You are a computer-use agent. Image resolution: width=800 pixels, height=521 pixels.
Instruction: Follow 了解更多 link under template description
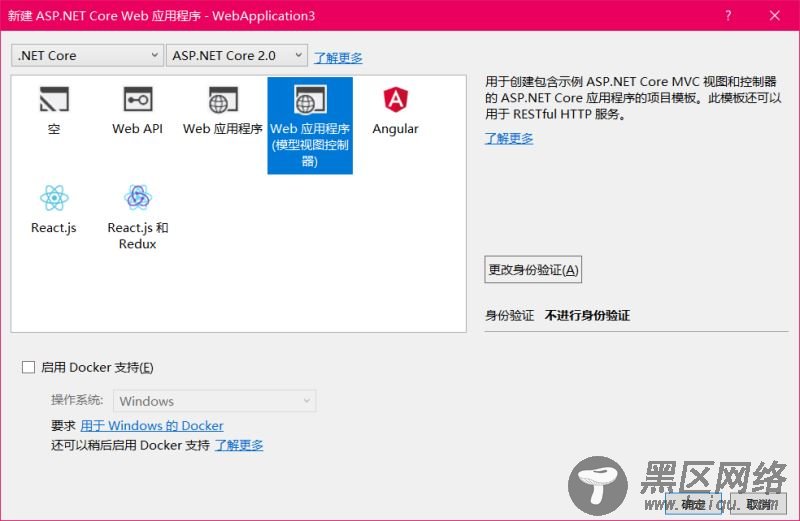509,138
